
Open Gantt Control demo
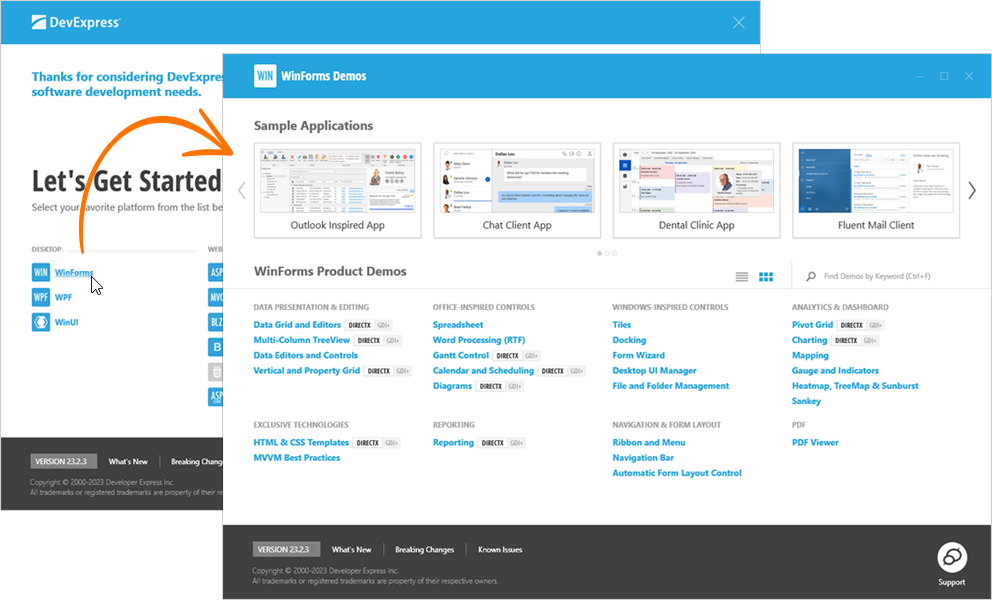(x=461, y=355)
